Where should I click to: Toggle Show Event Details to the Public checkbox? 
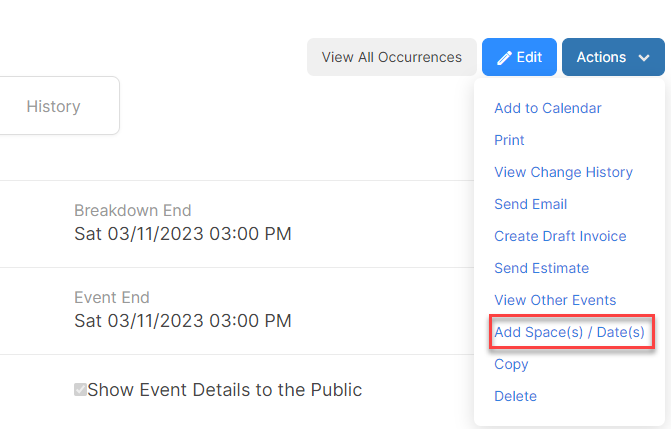[80, 390]
